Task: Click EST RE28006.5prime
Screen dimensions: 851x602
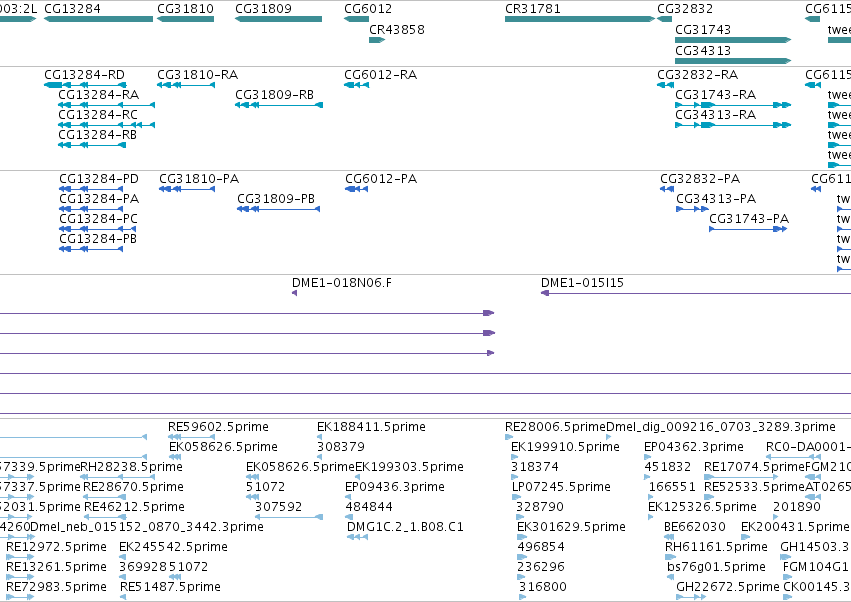Action: pos(509,437)
